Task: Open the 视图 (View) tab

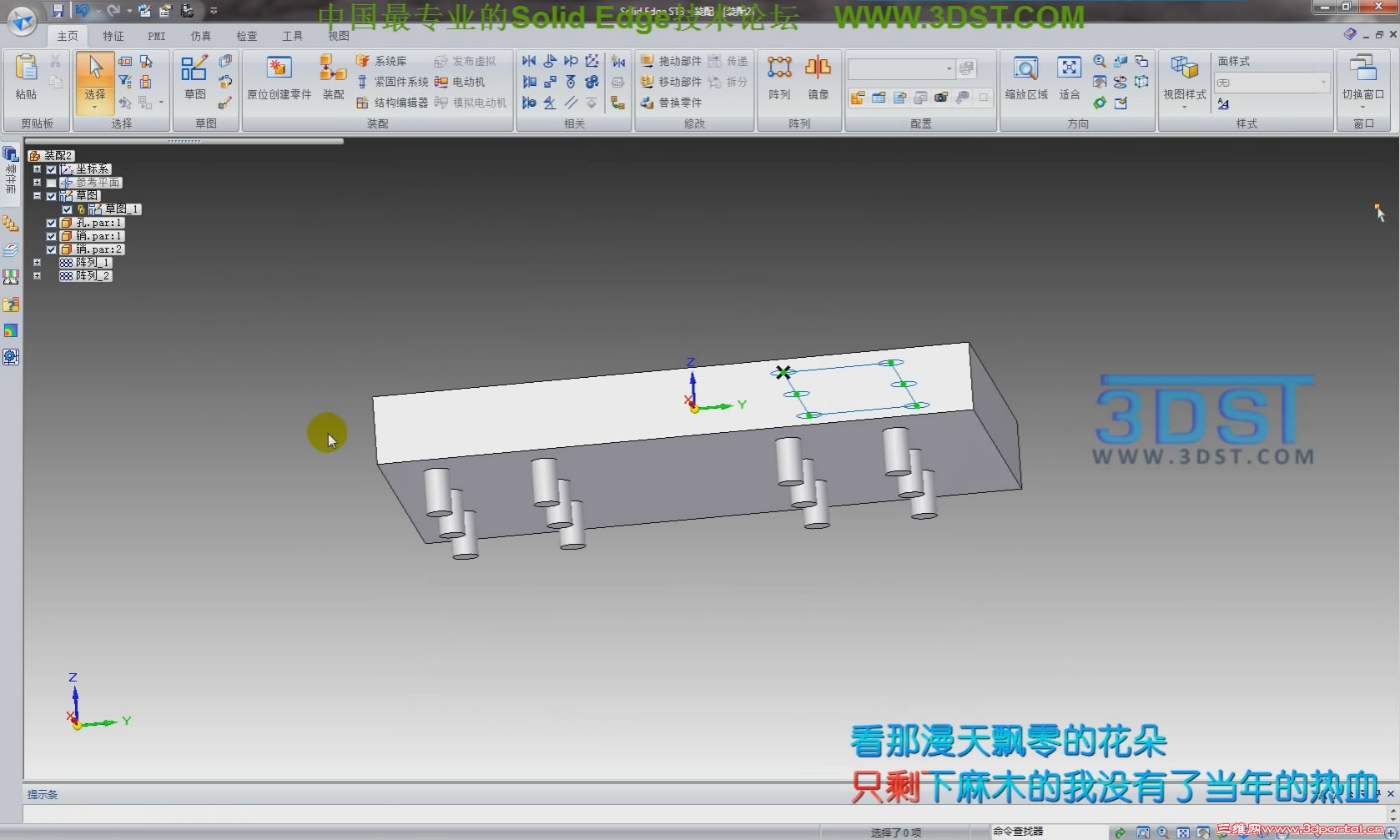Action: (x=339, y=36)
